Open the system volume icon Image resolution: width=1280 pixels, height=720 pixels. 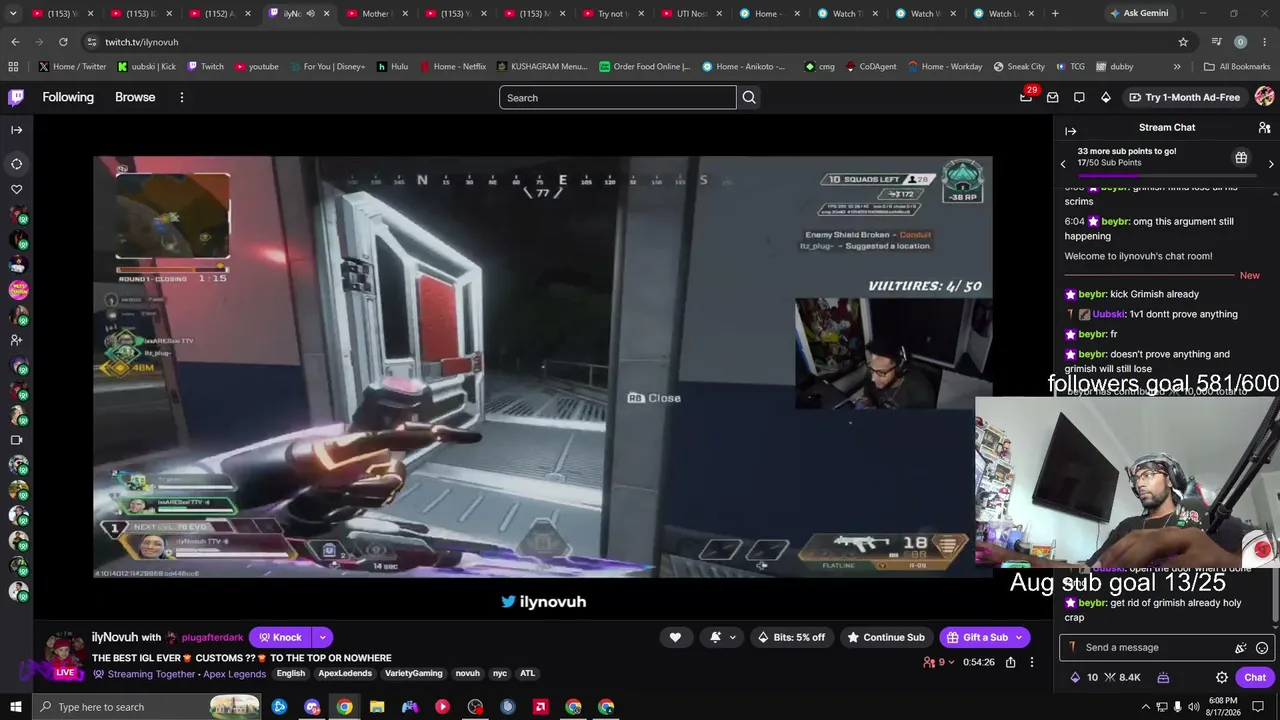click(1193, 707)
